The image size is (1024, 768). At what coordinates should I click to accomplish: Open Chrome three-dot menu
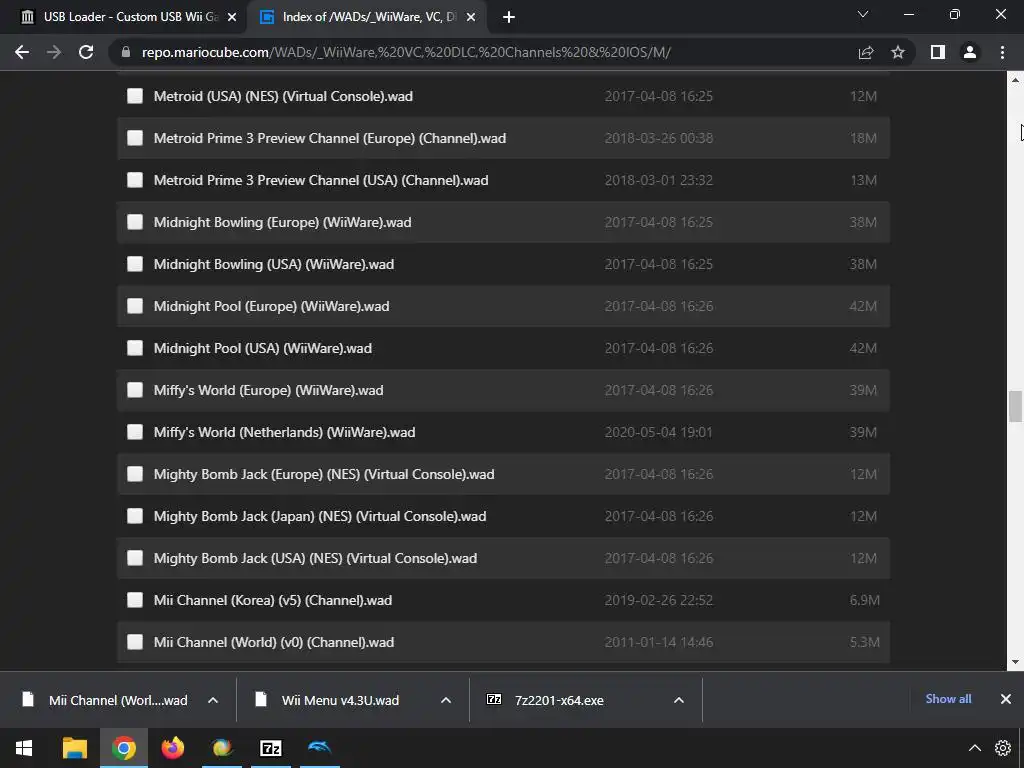coord(1002,52)
